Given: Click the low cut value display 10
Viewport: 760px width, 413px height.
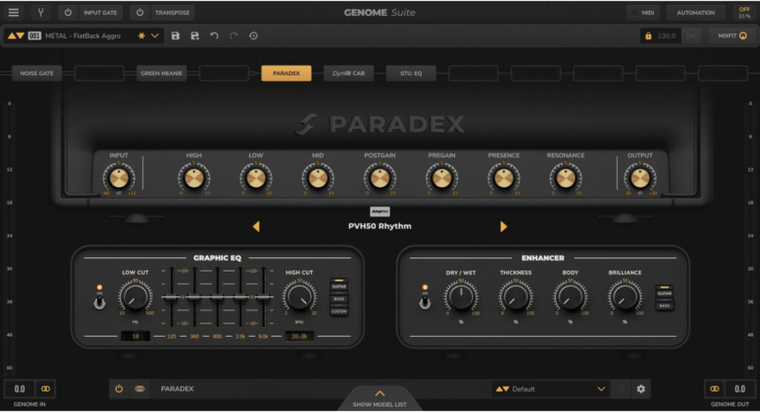Looking at the screenshot, I should point(135,336).
